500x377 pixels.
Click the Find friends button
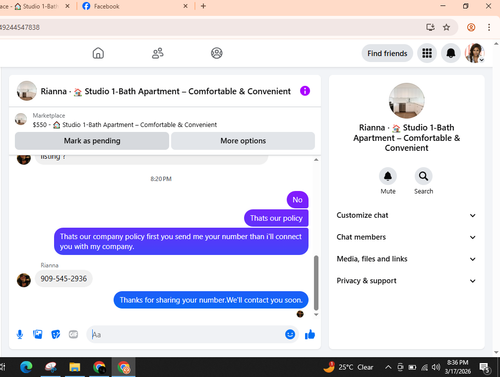click(x=387, y=53)
